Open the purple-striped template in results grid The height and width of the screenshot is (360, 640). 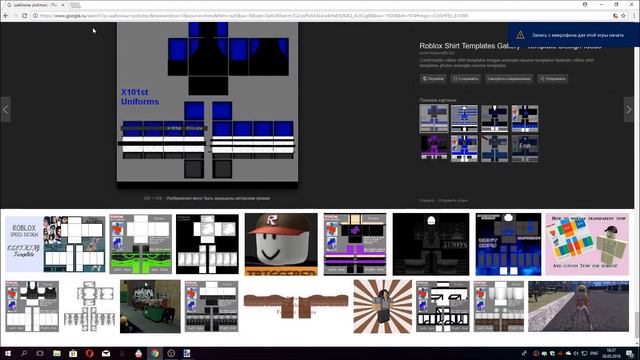[355, 244]
